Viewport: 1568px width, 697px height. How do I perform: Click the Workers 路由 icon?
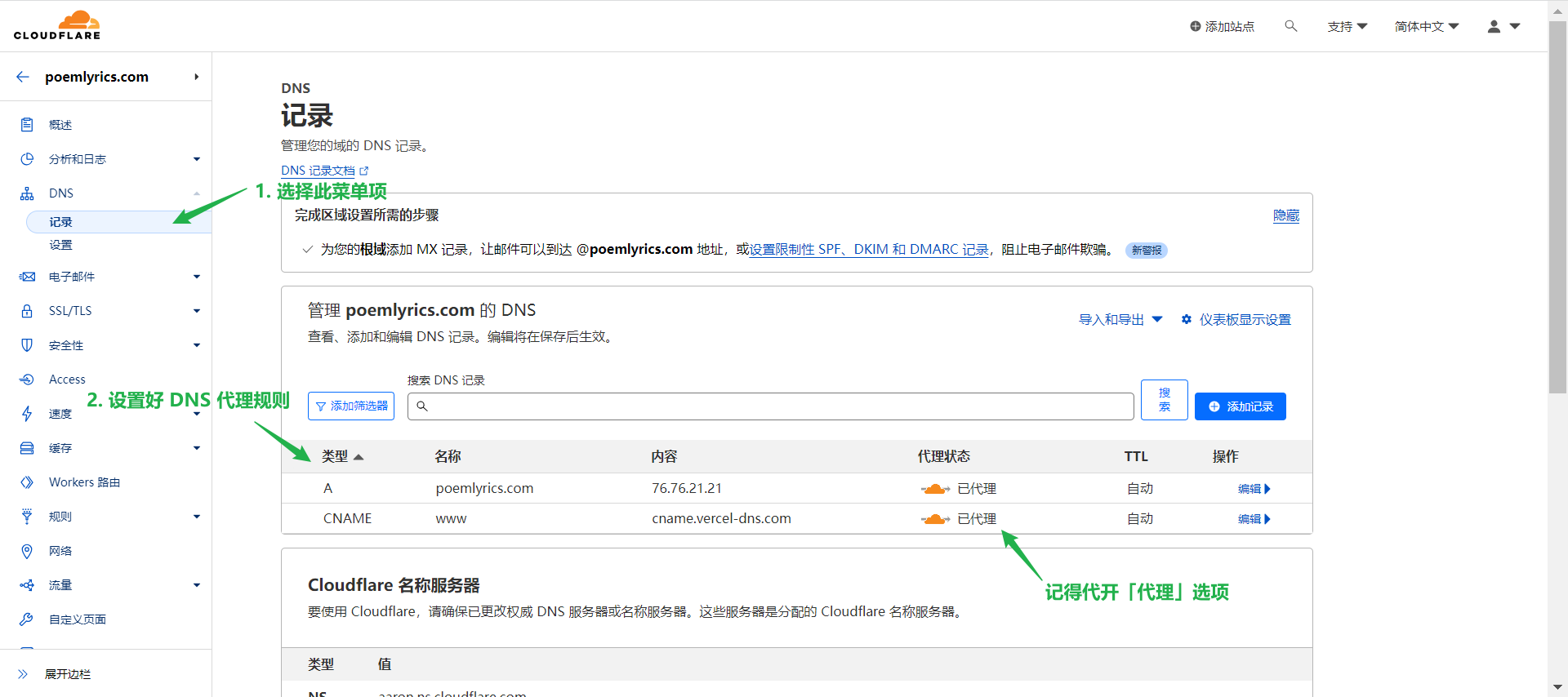point(27,482)
